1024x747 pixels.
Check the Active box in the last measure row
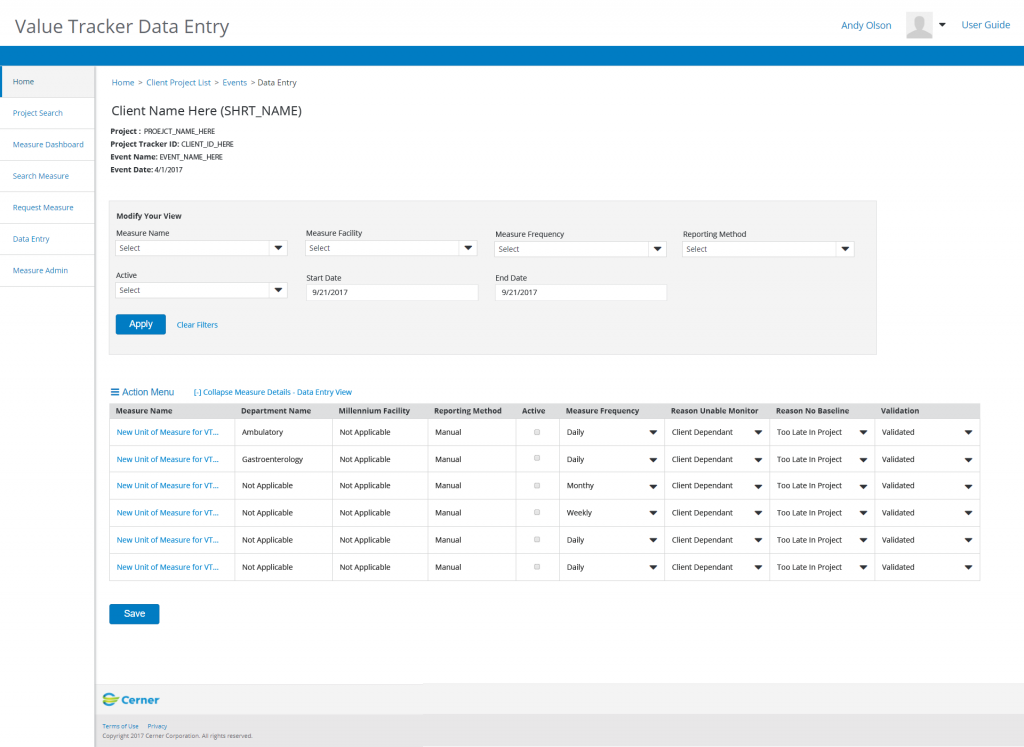point(536,566)
